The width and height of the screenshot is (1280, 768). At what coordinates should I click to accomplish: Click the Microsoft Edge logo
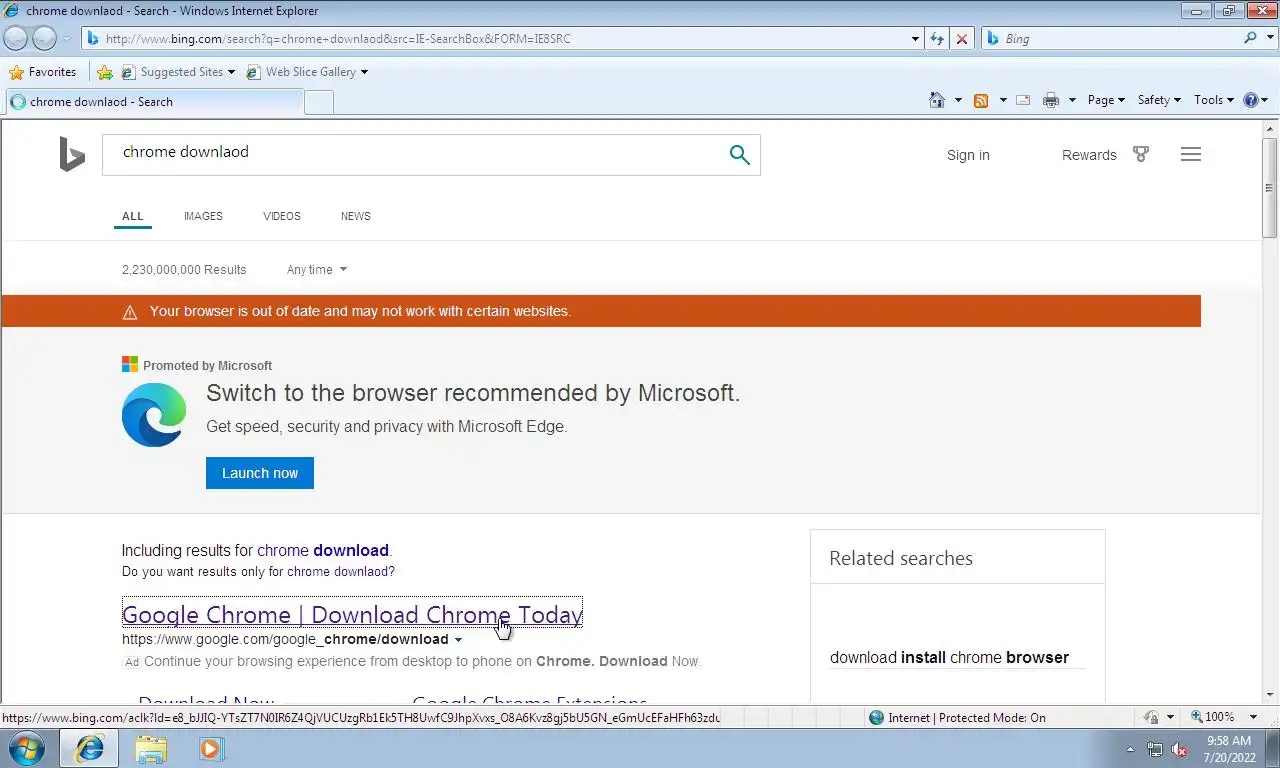click(154, 415)
